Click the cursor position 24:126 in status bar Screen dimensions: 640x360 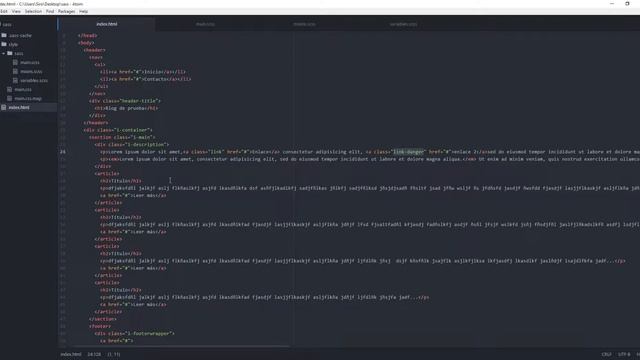(x=94, y=354)
